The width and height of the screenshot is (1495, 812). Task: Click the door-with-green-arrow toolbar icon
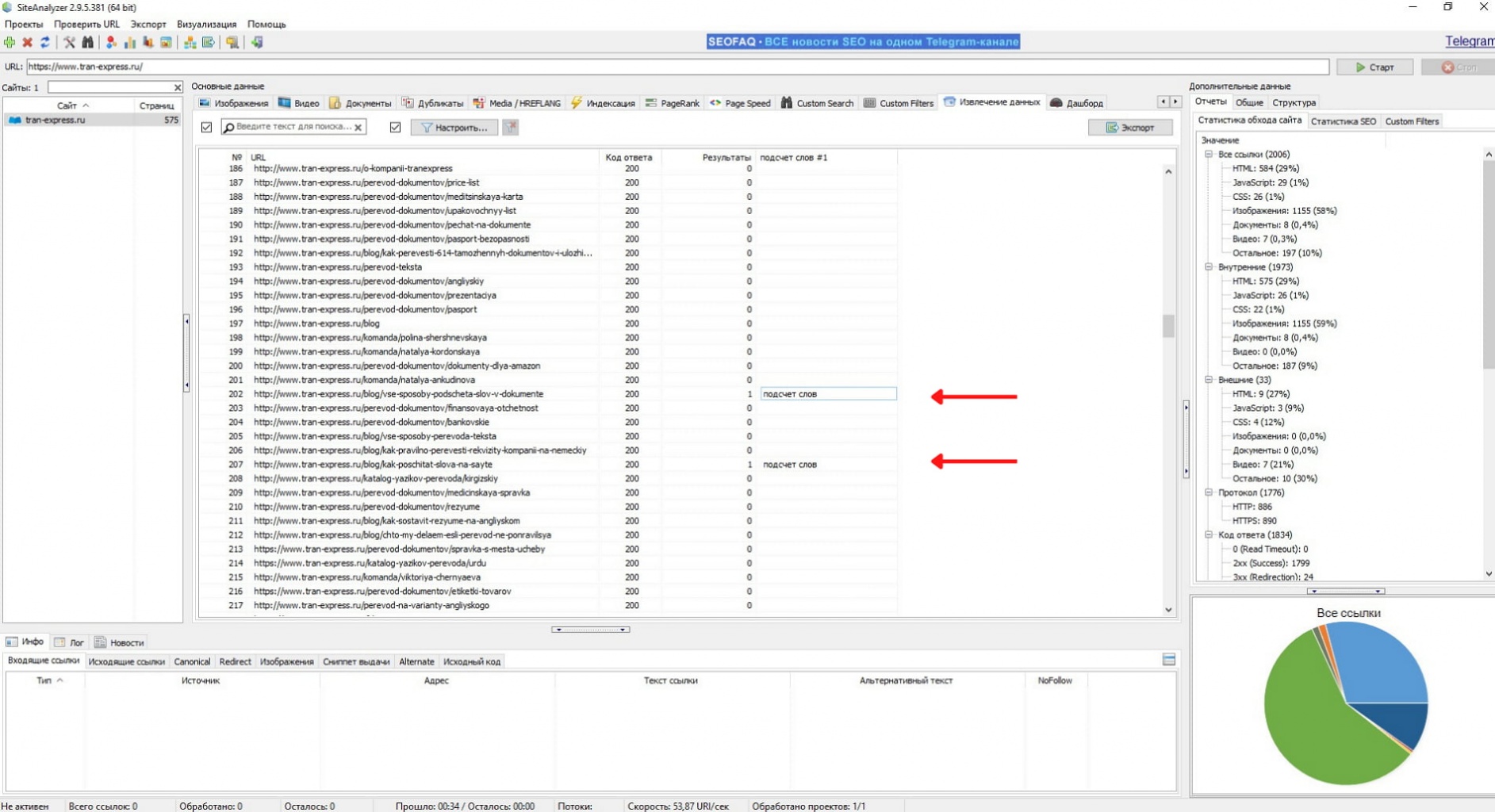(x=257, y=43)
